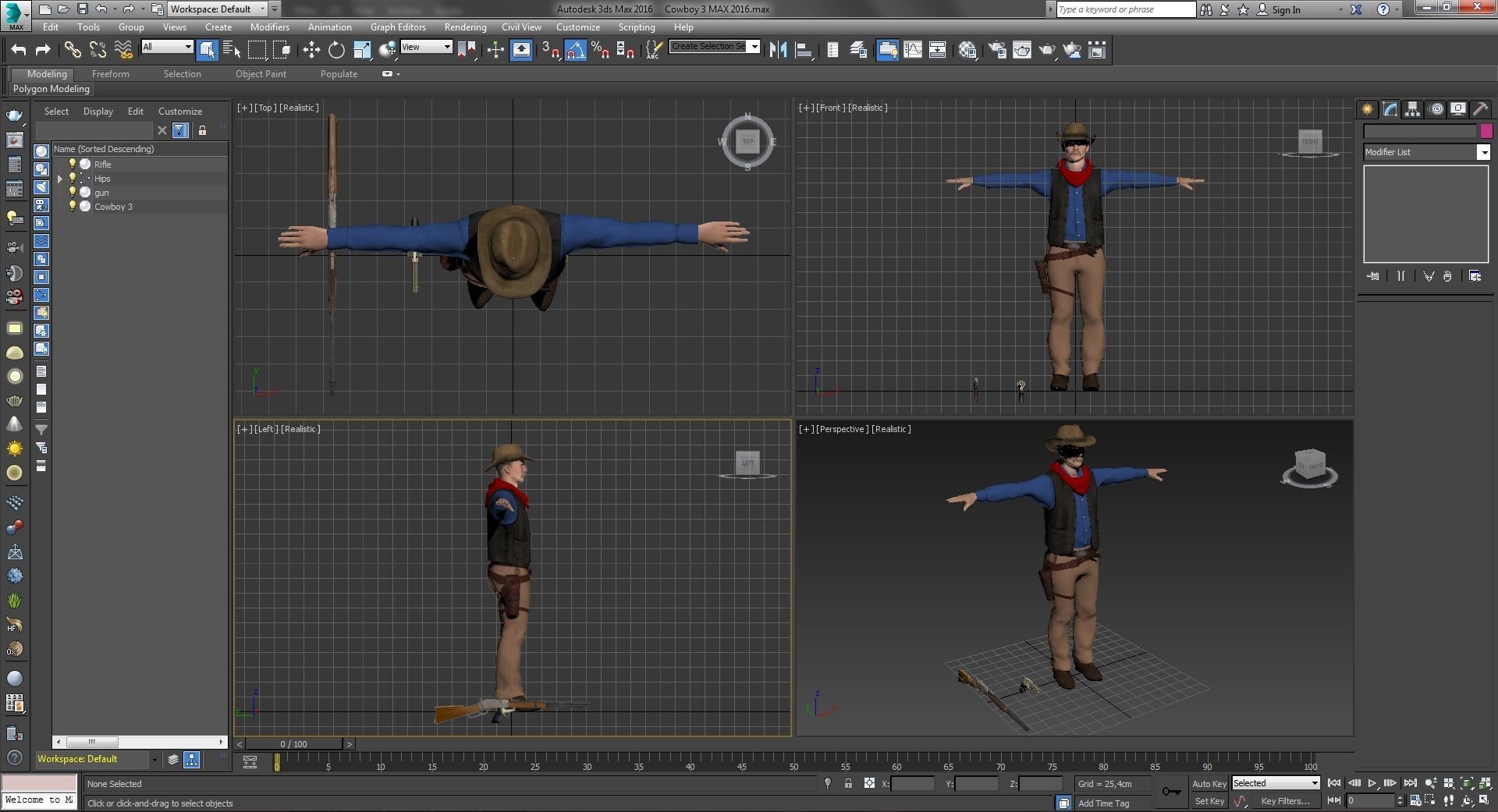Click the pink object color swatch
This screenshot has height=812, width=1498.
1486,131
